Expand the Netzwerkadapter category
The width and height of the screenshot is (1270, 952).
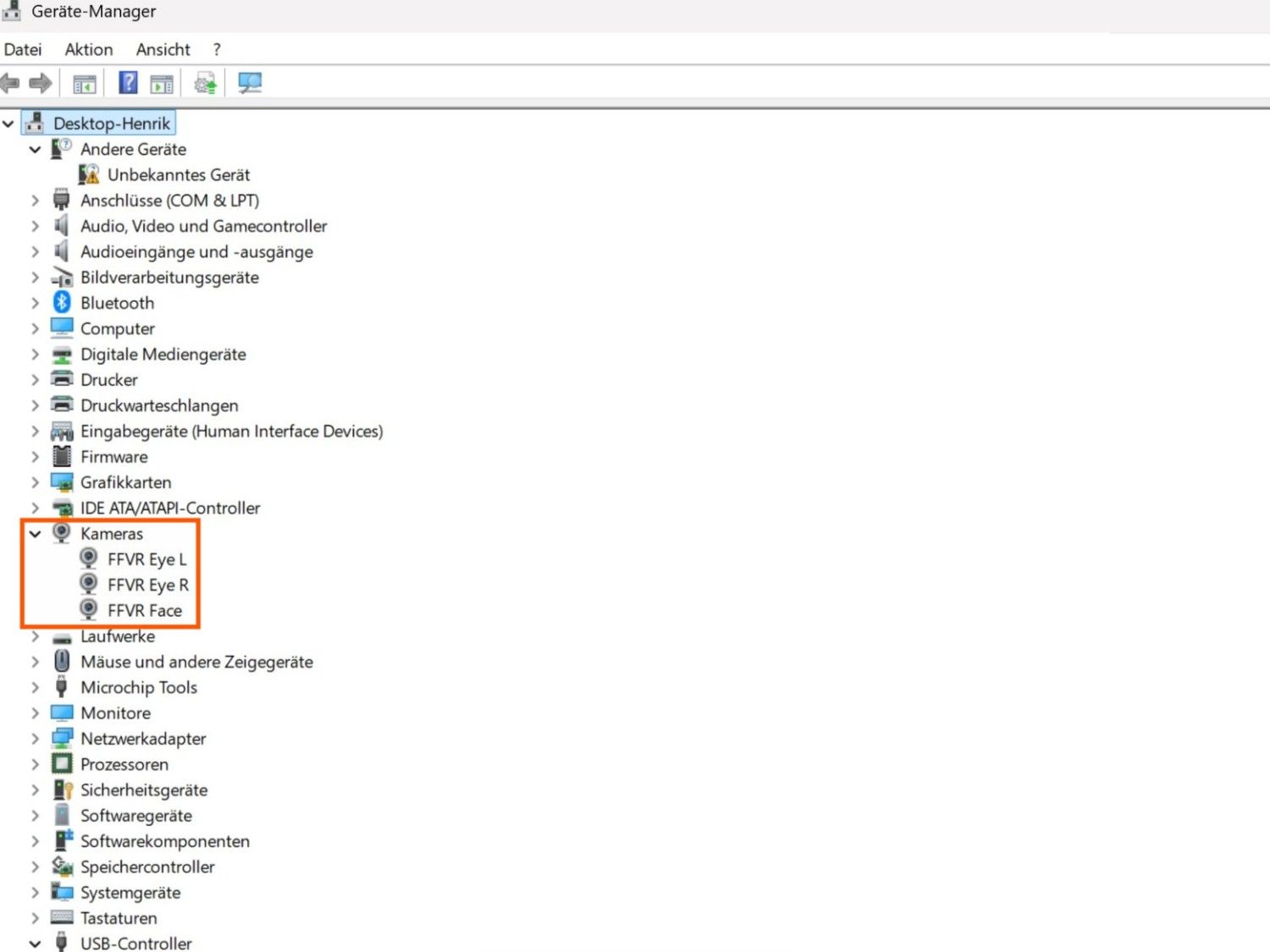tap(34, 738)
